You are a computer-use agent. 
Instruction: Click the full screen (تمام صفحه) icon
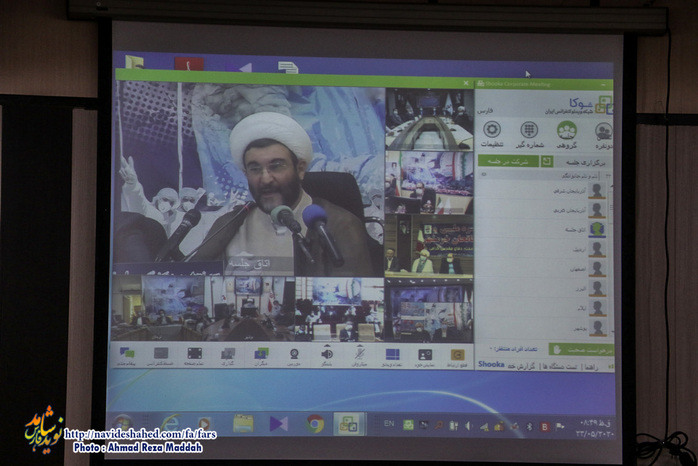(194, 354)
